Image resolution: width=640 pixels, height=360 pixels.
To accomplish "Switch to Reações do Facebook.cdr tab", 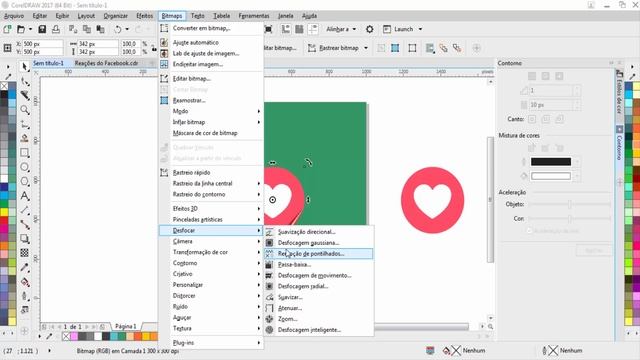I will 107,63.
